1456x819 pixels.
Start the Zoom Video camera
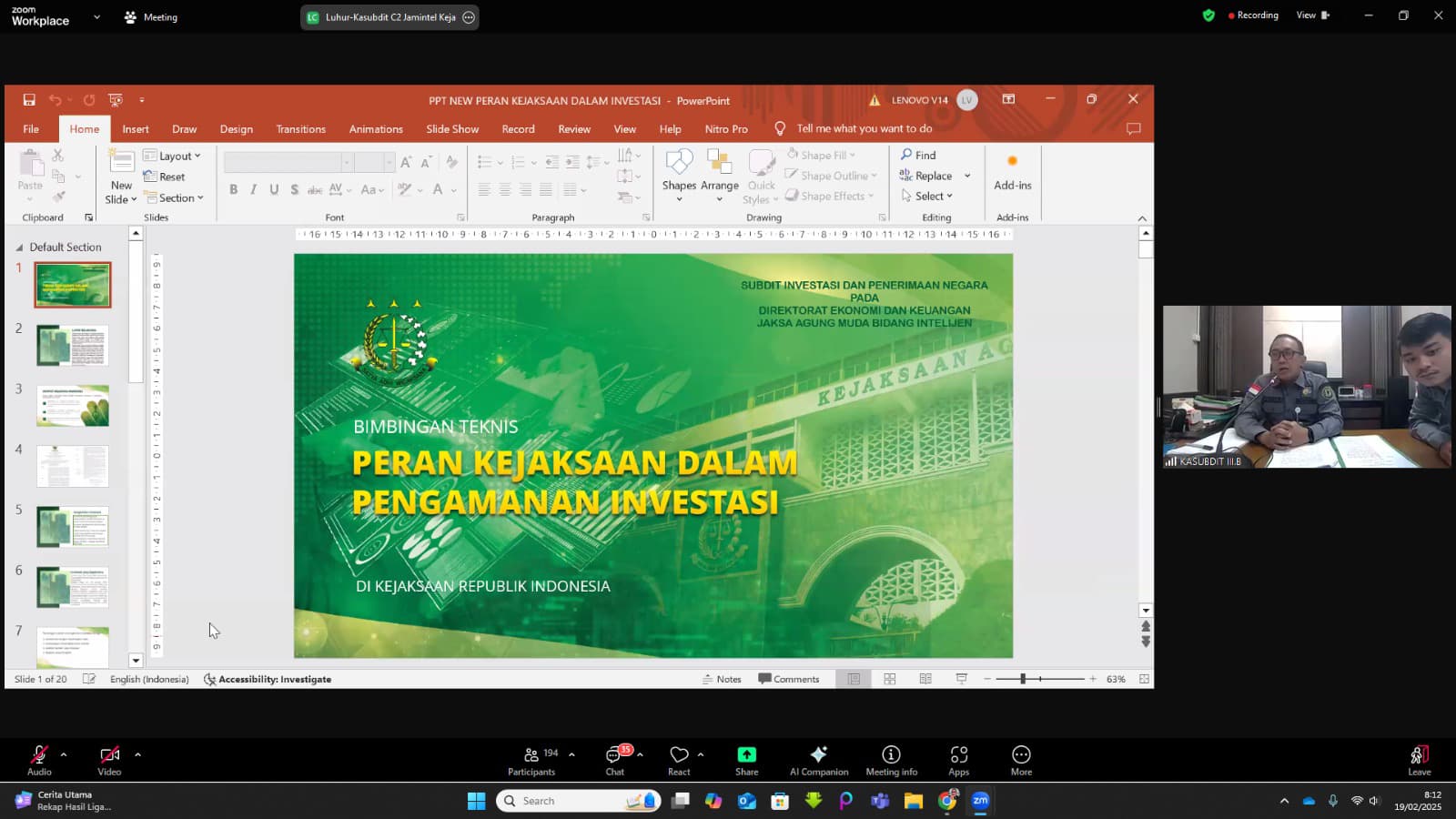(109, 761)
